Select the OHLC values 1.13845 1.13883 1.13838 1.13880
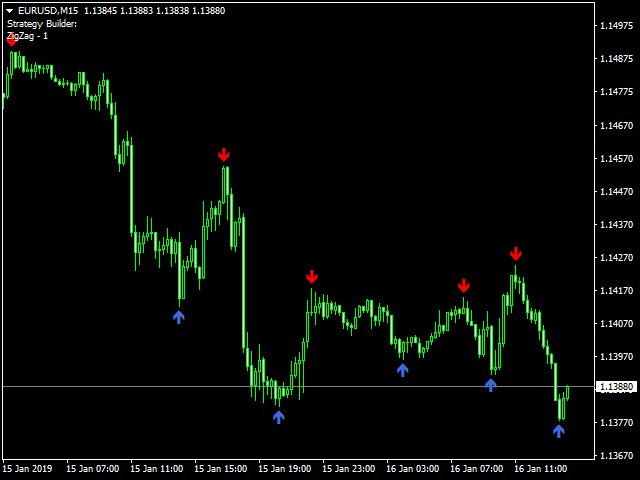This screenshot has width=640, height=480. (x=155, y=11)
